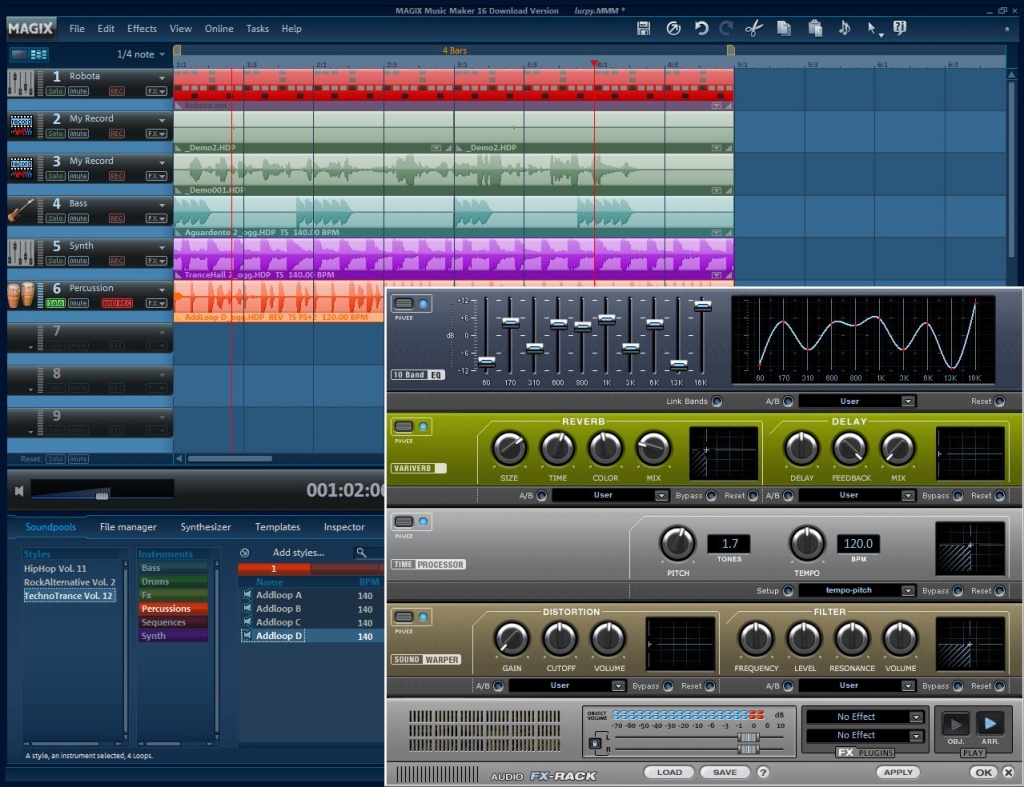Click the Undo icon
This screenshot has width=1024, height=787.
point(702,28)
